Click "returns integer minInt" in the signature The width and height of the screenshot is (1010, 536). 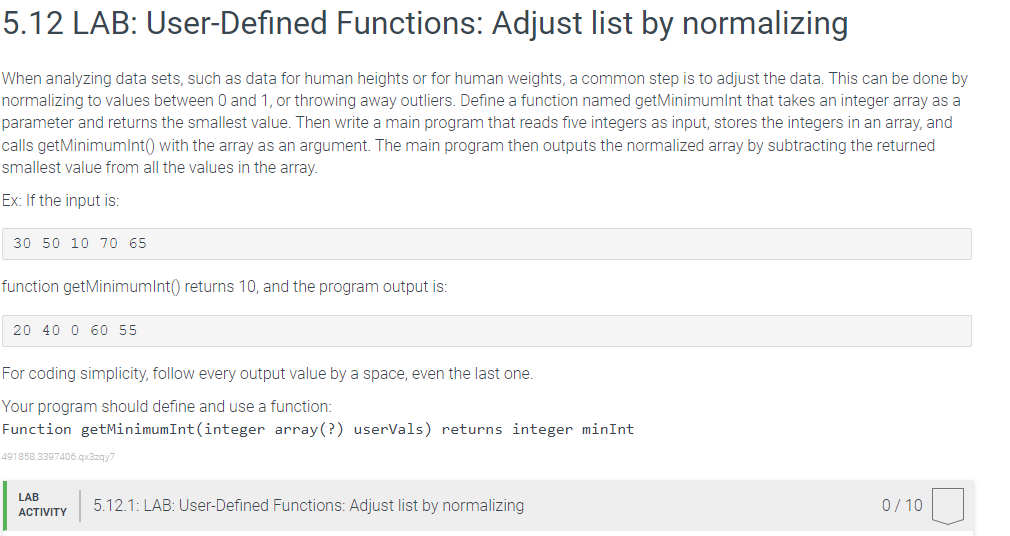538,429
